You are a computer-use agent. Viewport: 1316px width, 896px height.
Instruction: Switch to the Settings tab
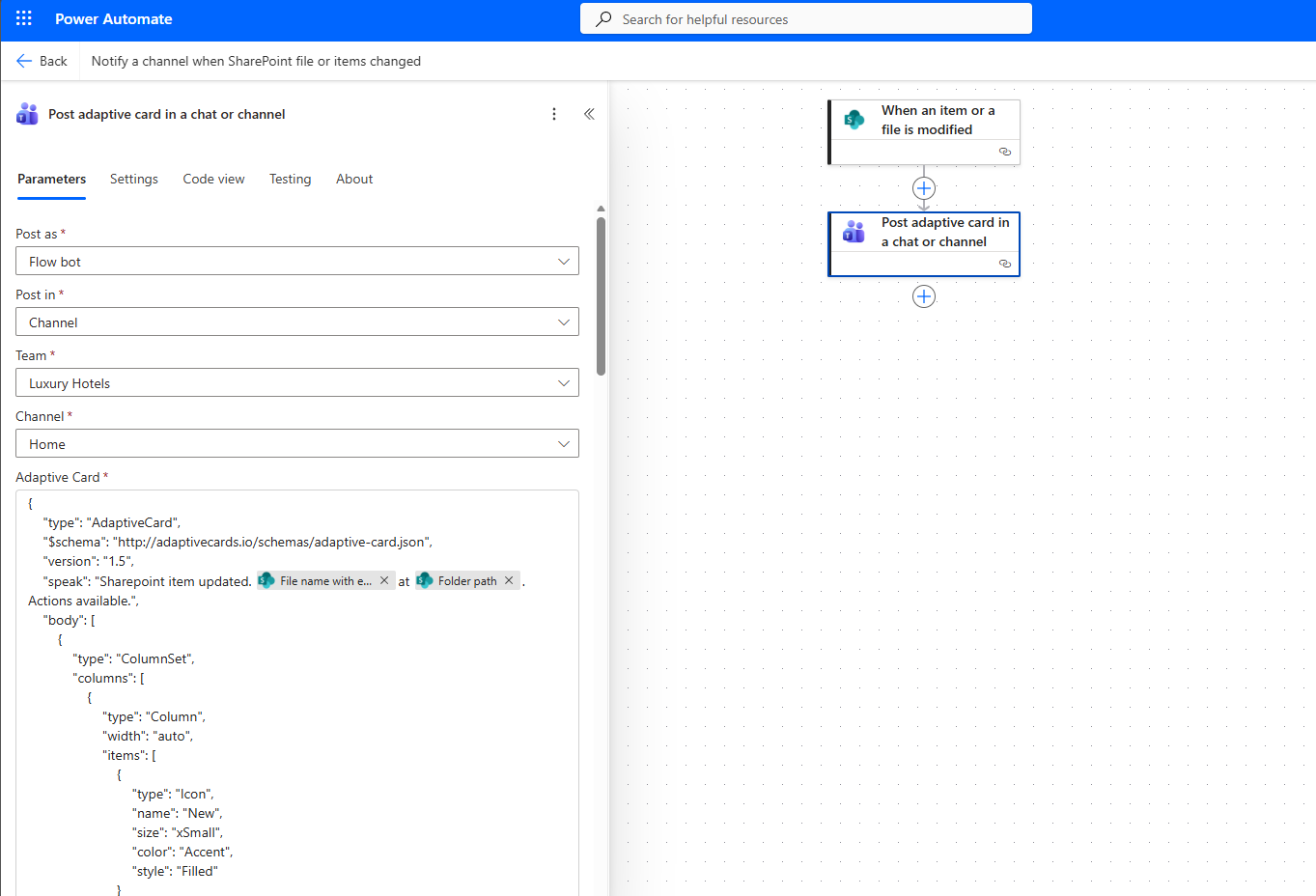134,179
